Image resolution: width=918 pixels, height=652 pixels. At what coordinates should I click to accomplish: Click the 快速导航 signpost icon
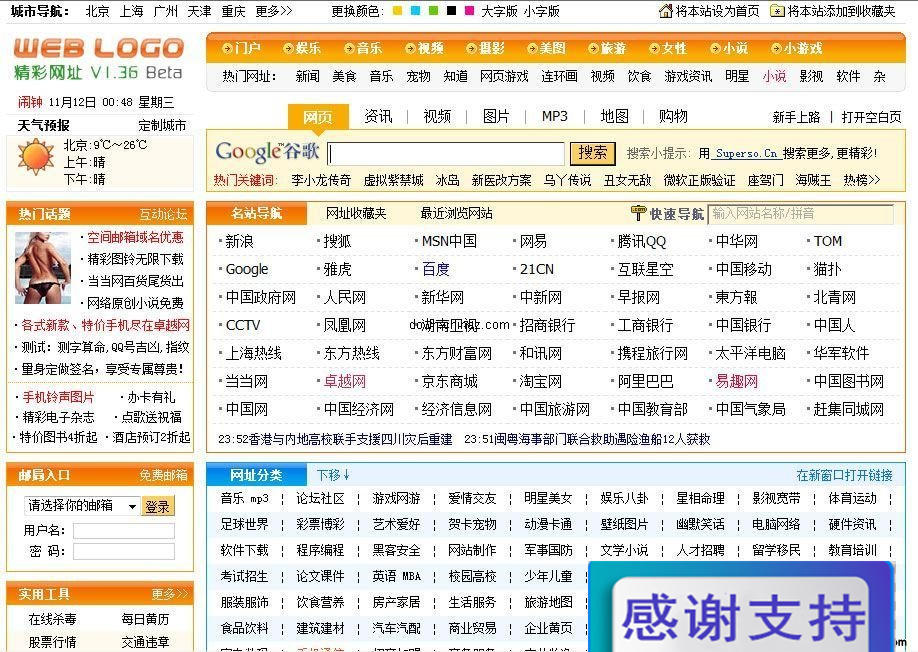pos(638,212)
